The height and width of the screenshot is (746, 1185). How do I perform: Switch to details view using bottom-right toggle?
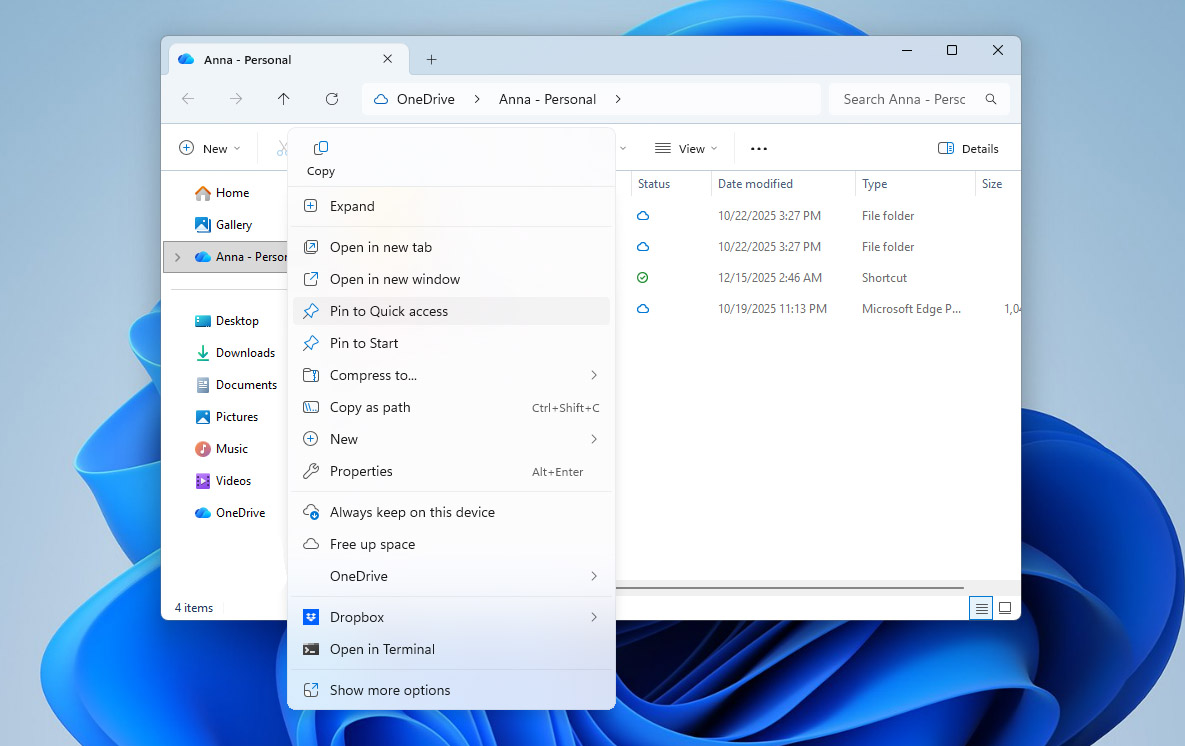[980, 607]
